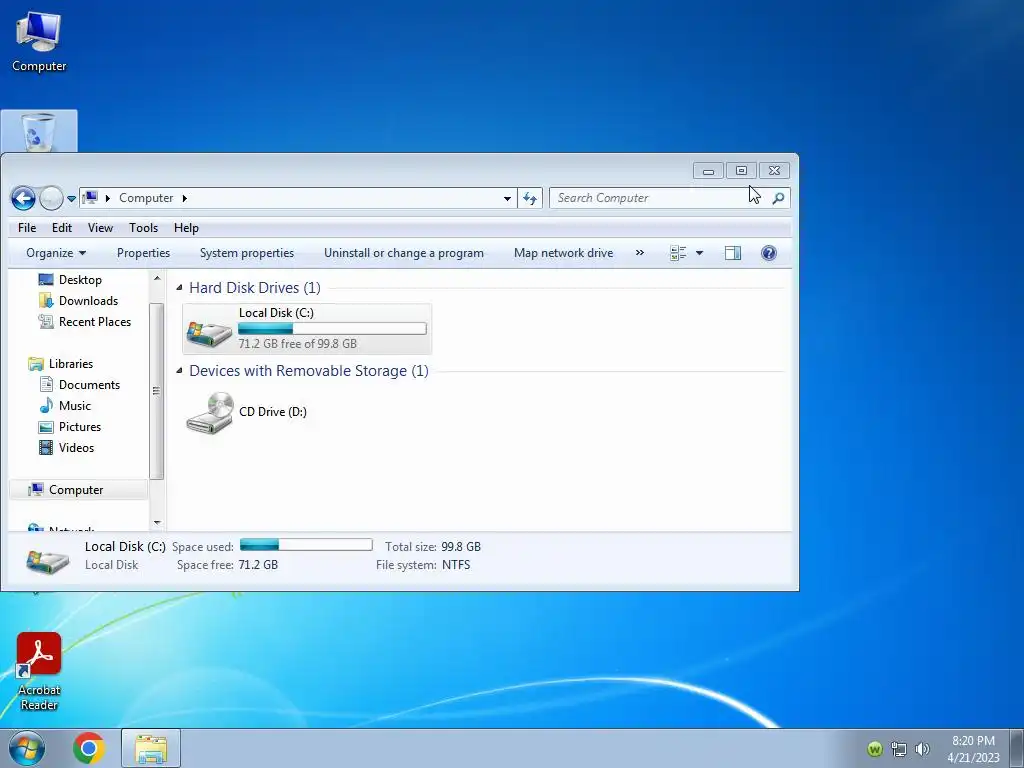Select Computer in the navigation pane
This screenshot has height=768, width=1024.
pyautogui.click(x=78, y=490)
